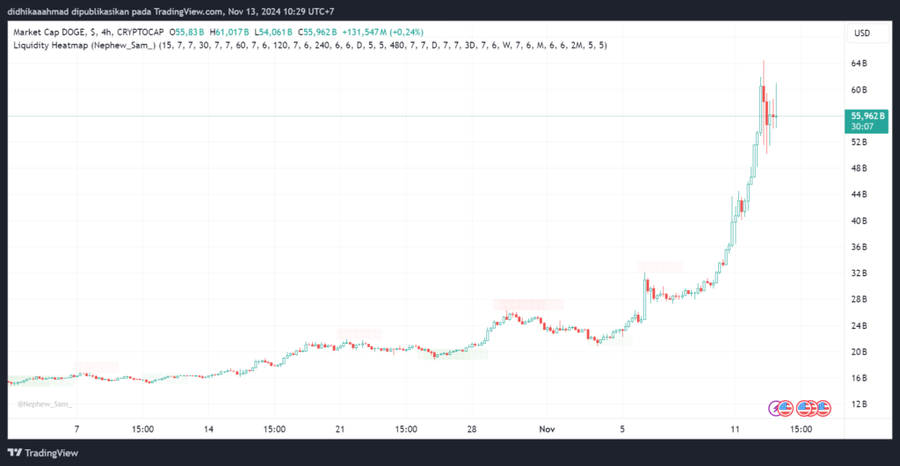This screenshot has width=900, height=466.
Task: Click the 64 B price axis label
Action: (x=858, y=64)
